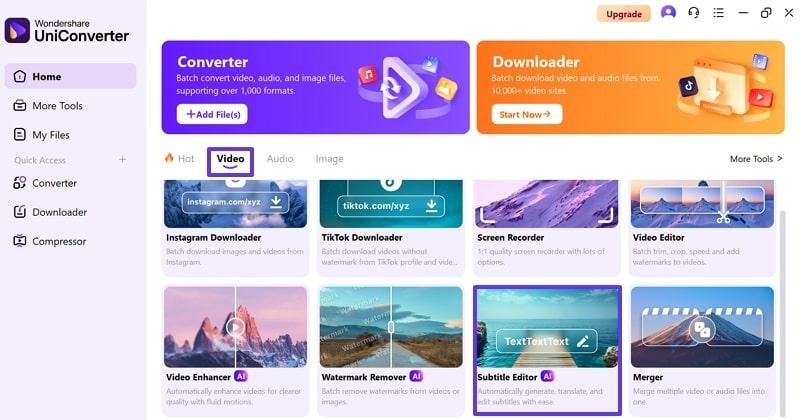Click the My Files icon

(x=19, y=135)
